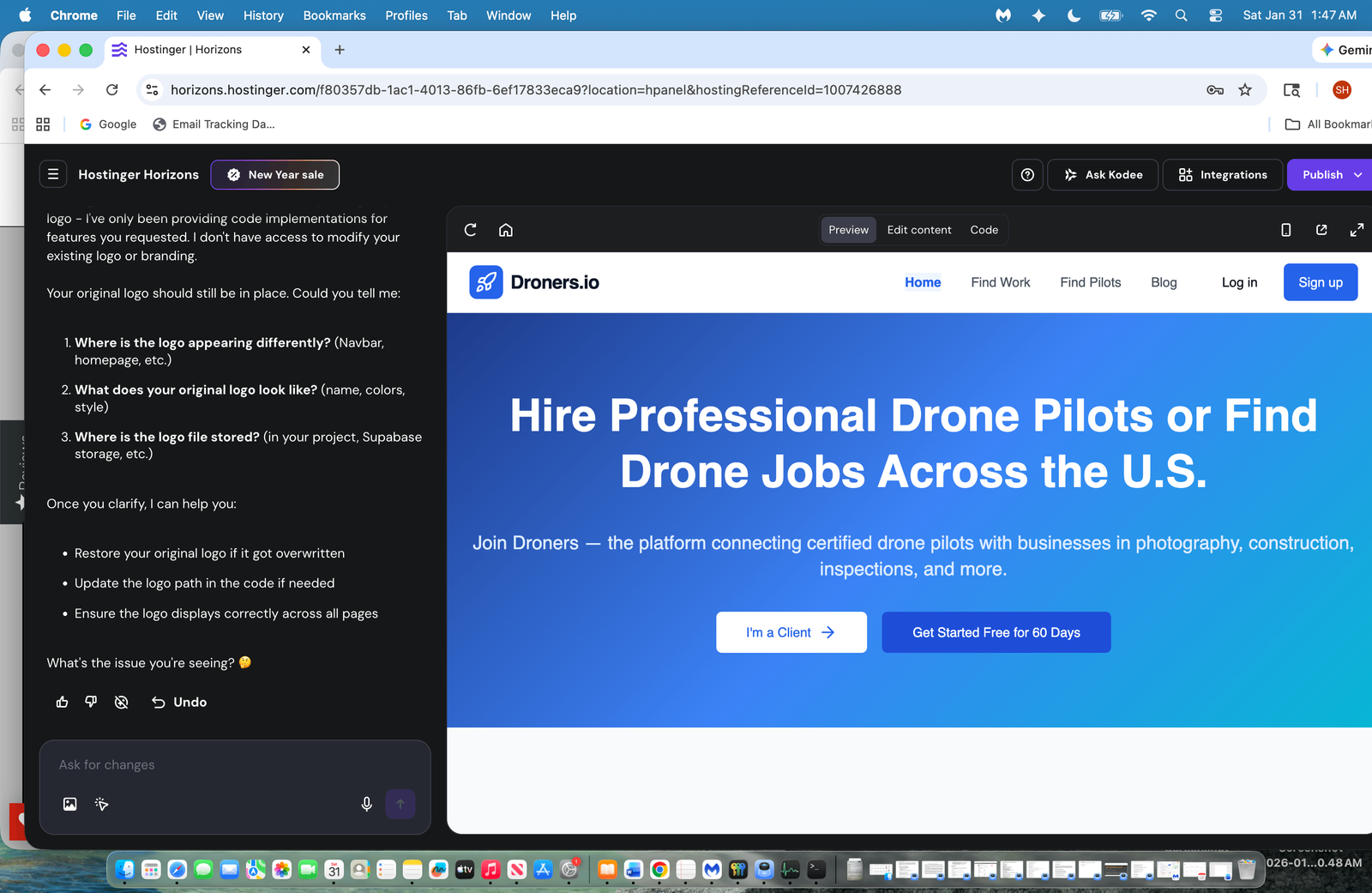Open preview in new tab
Viewport: 1372px width, 893px height.
tap(1321, 230)
